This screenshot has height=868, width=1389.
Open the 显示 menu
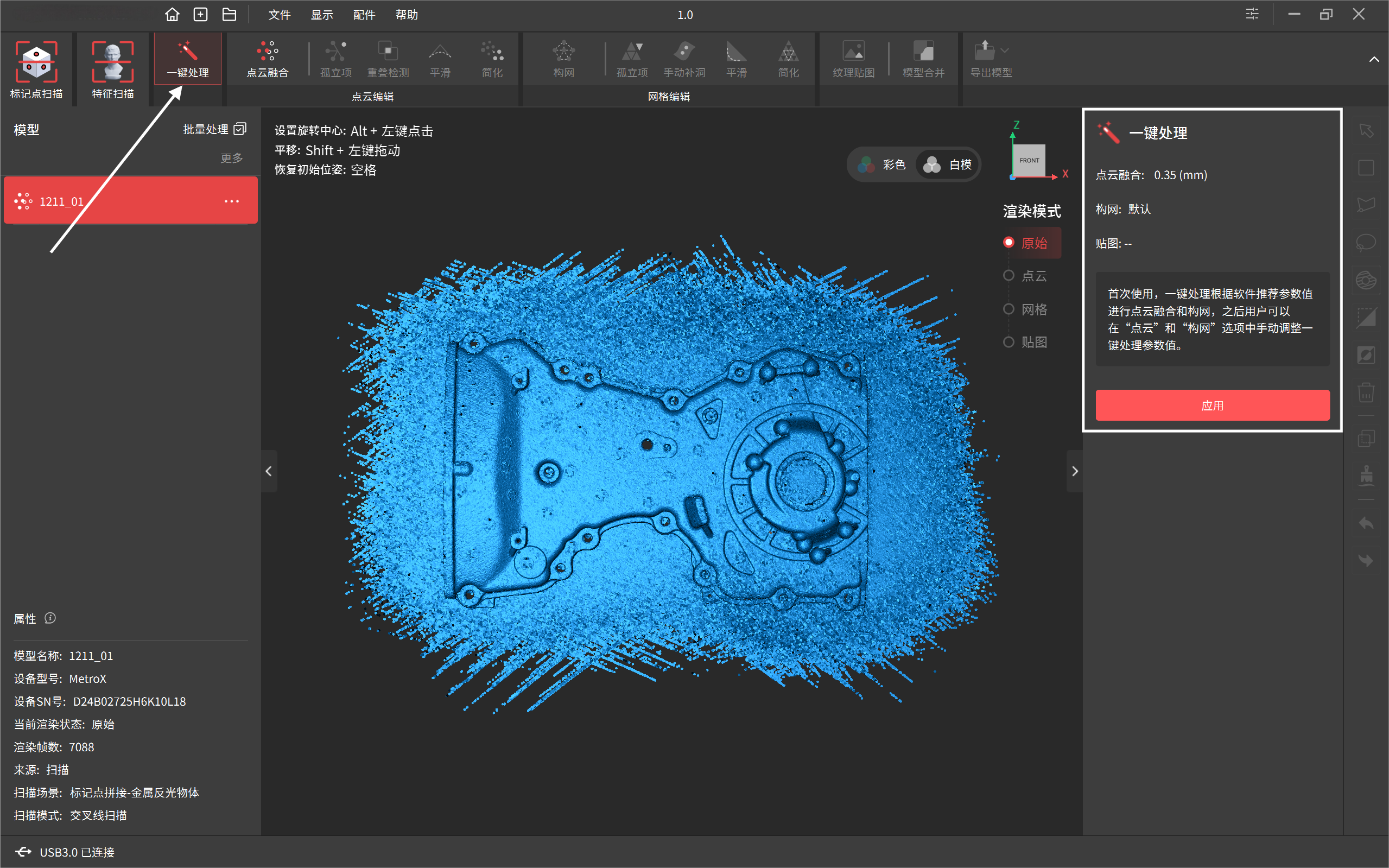click(x=322, y=15)
